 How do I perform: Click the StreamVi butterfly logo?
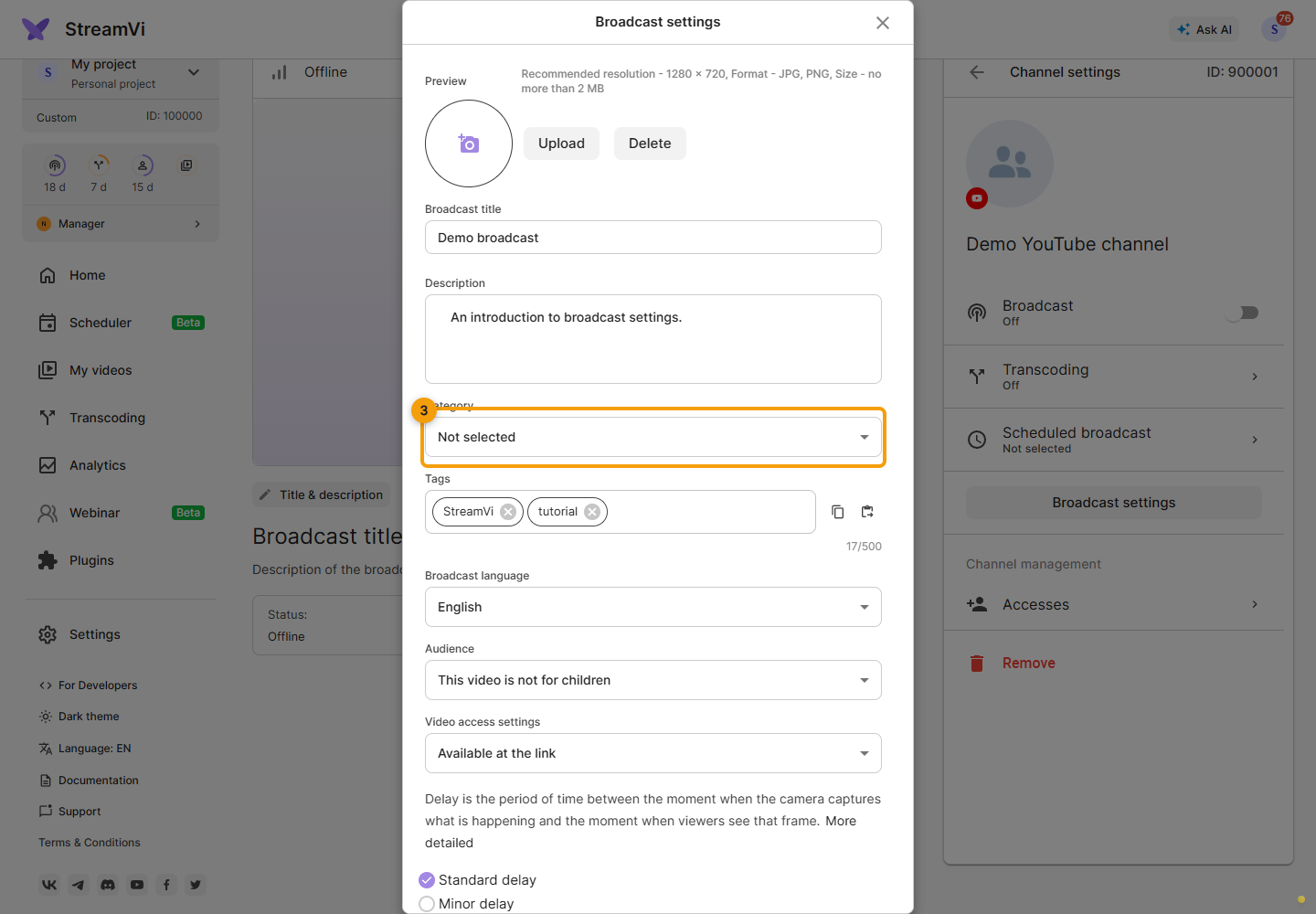(x=36, y=29)
